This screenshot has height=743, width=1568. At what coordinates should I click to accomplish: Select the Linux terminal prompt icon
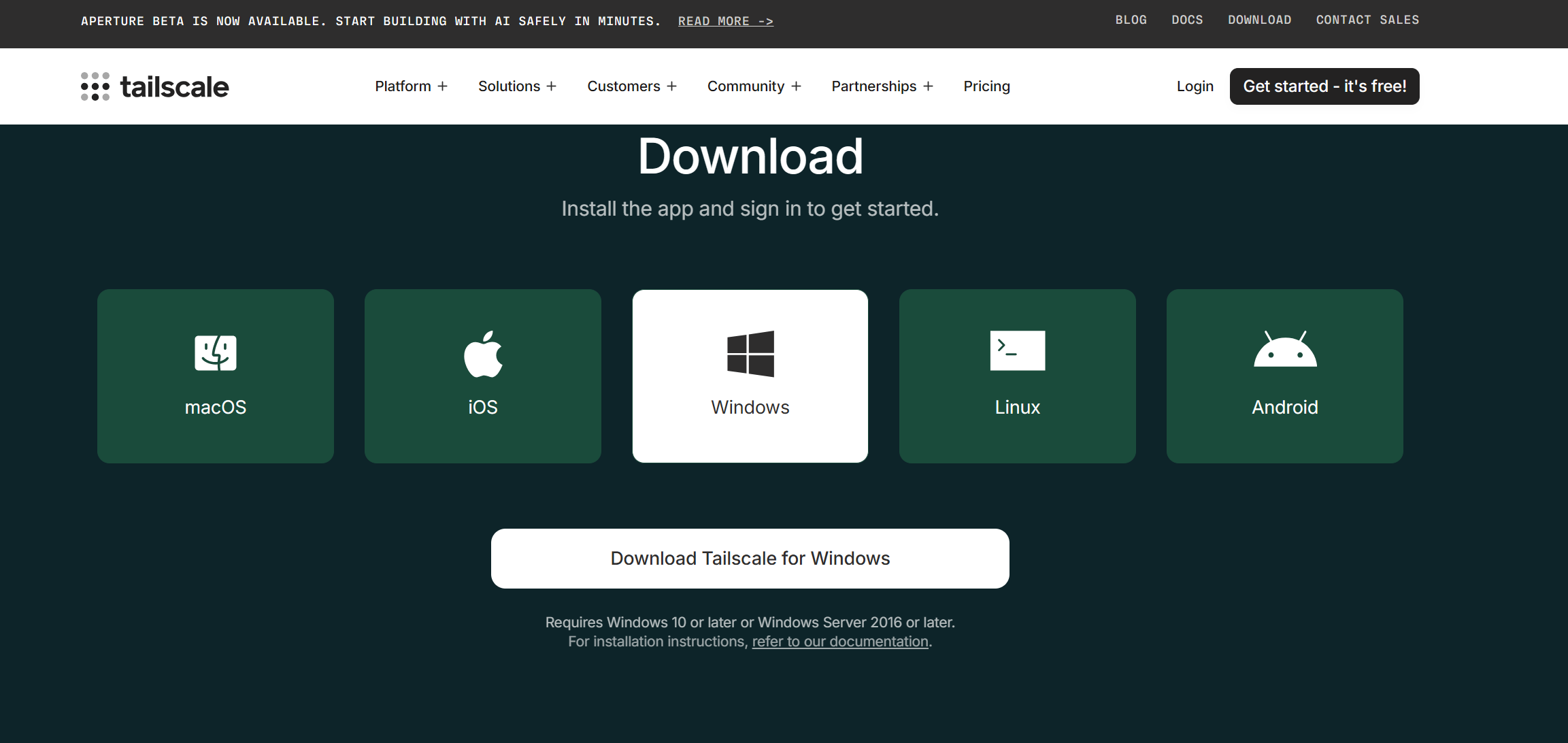[1018, 350]
